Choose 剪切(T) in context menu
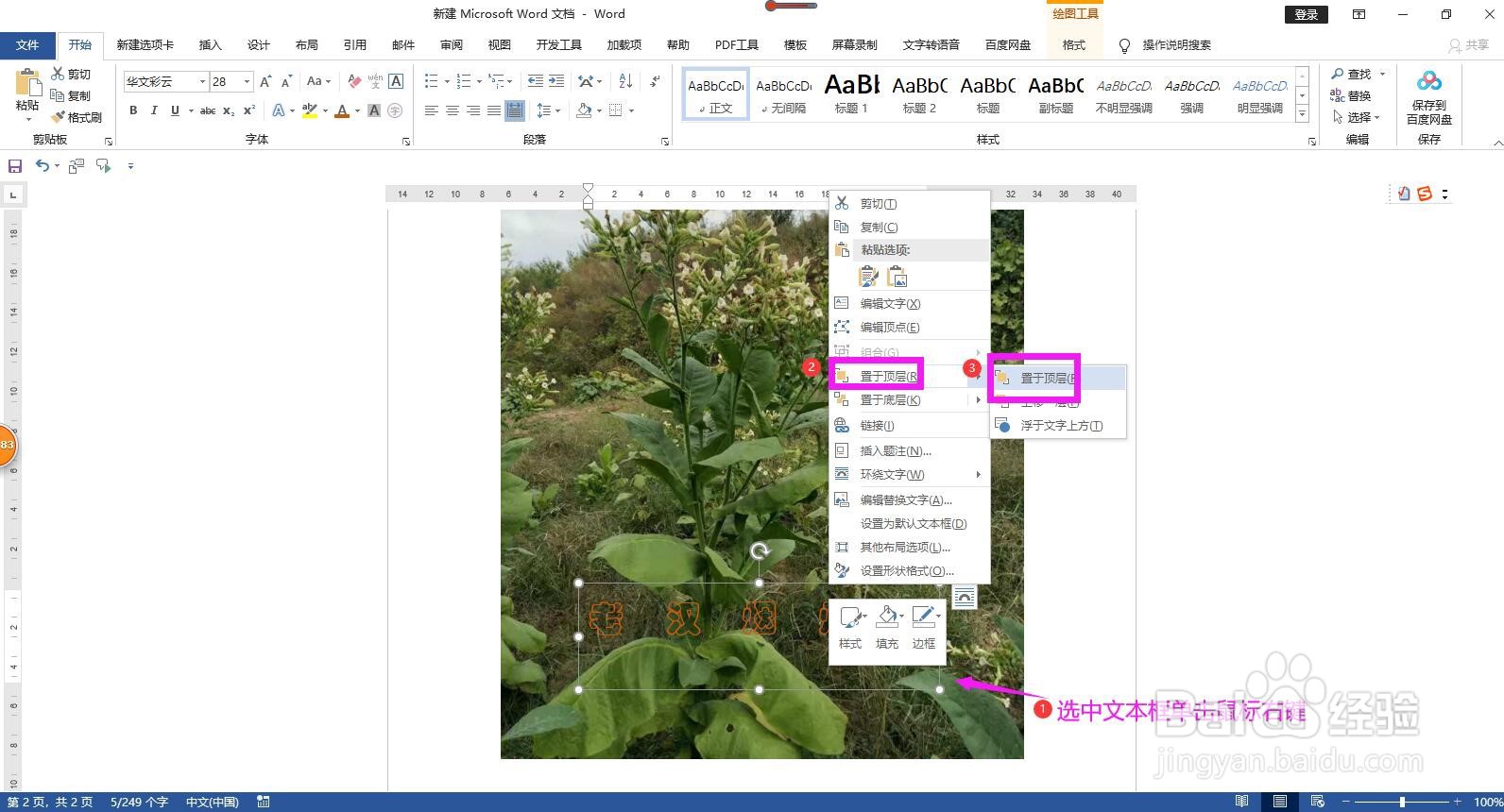The height and width of the screenshot is (812, 1504). coord(909,204)
